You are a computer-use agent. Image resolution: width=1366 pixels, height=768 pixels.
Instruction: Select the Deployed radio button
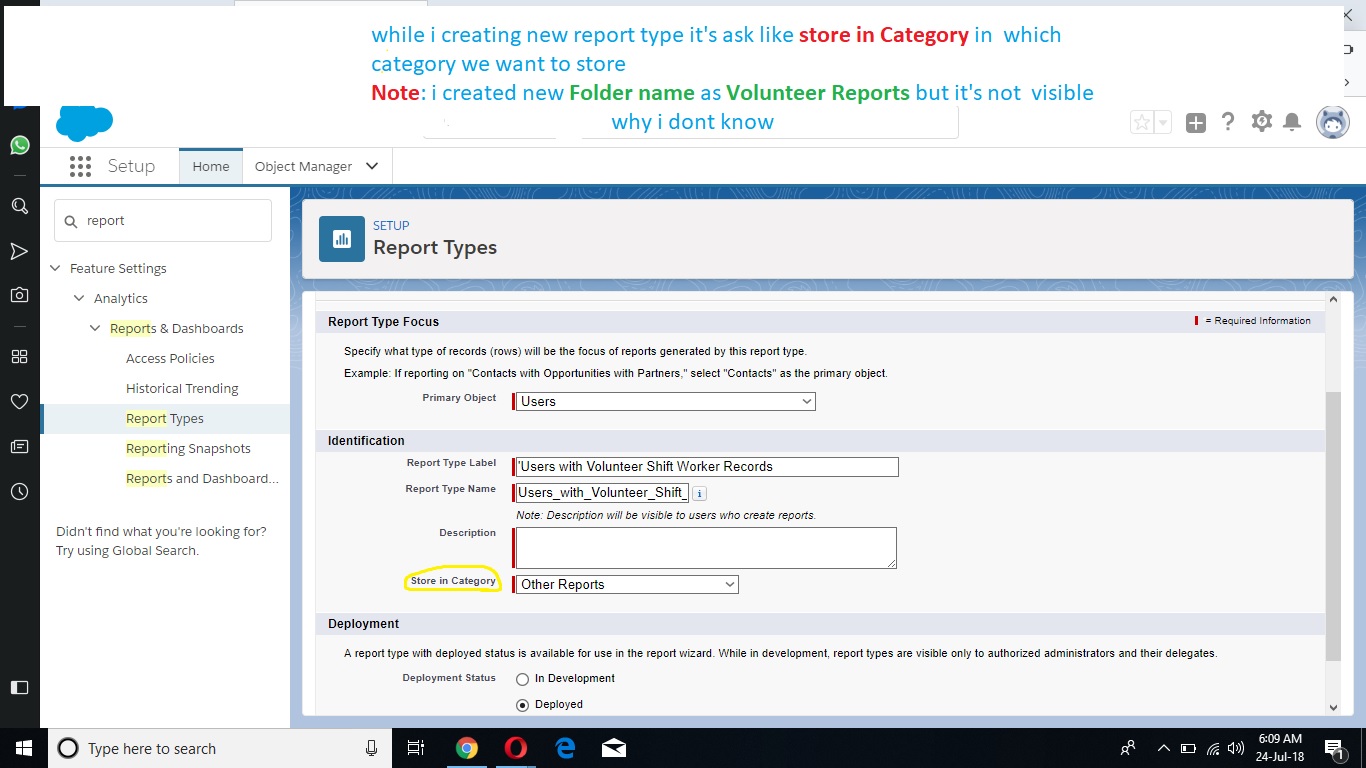[x=522, y=705]
